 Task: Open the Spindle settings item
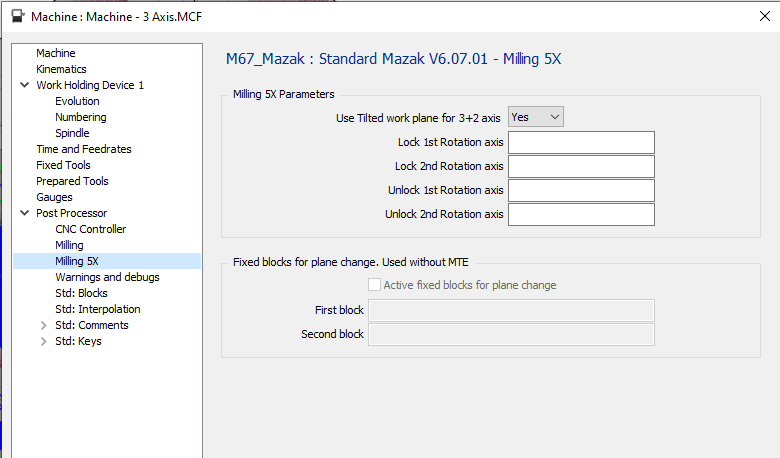click(72, 133)
